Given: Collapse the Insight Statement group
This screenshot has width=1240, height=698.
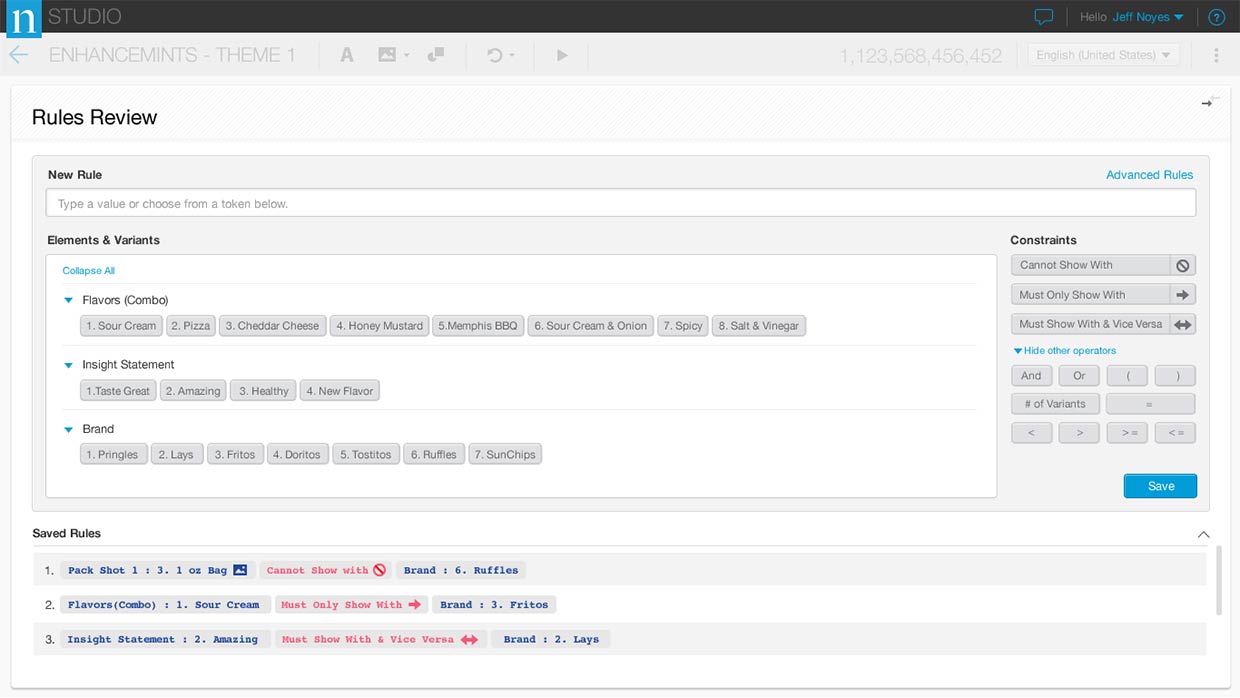Looking at the screenshot, I should pyautogui.click(x=69, y=365).
